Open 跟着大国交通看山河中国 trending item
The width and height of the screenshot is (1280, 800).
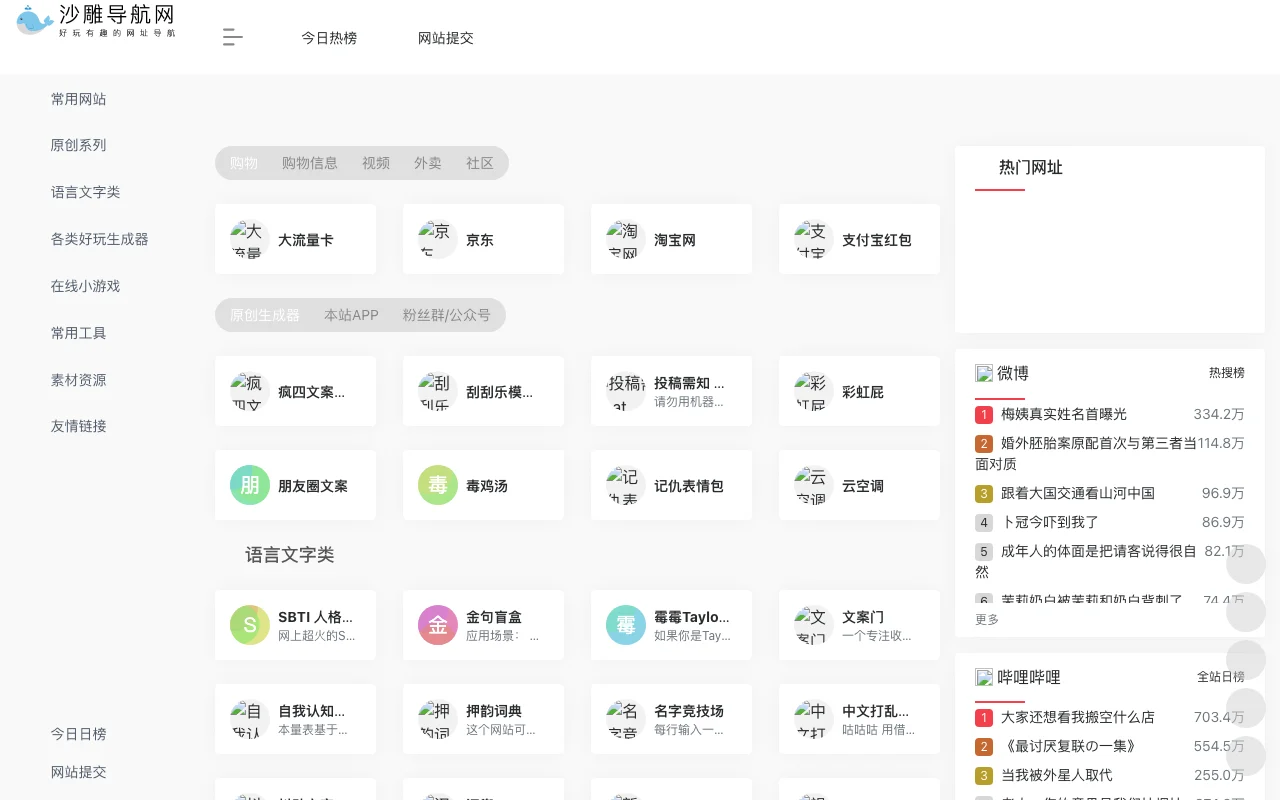coord(1078,493)
